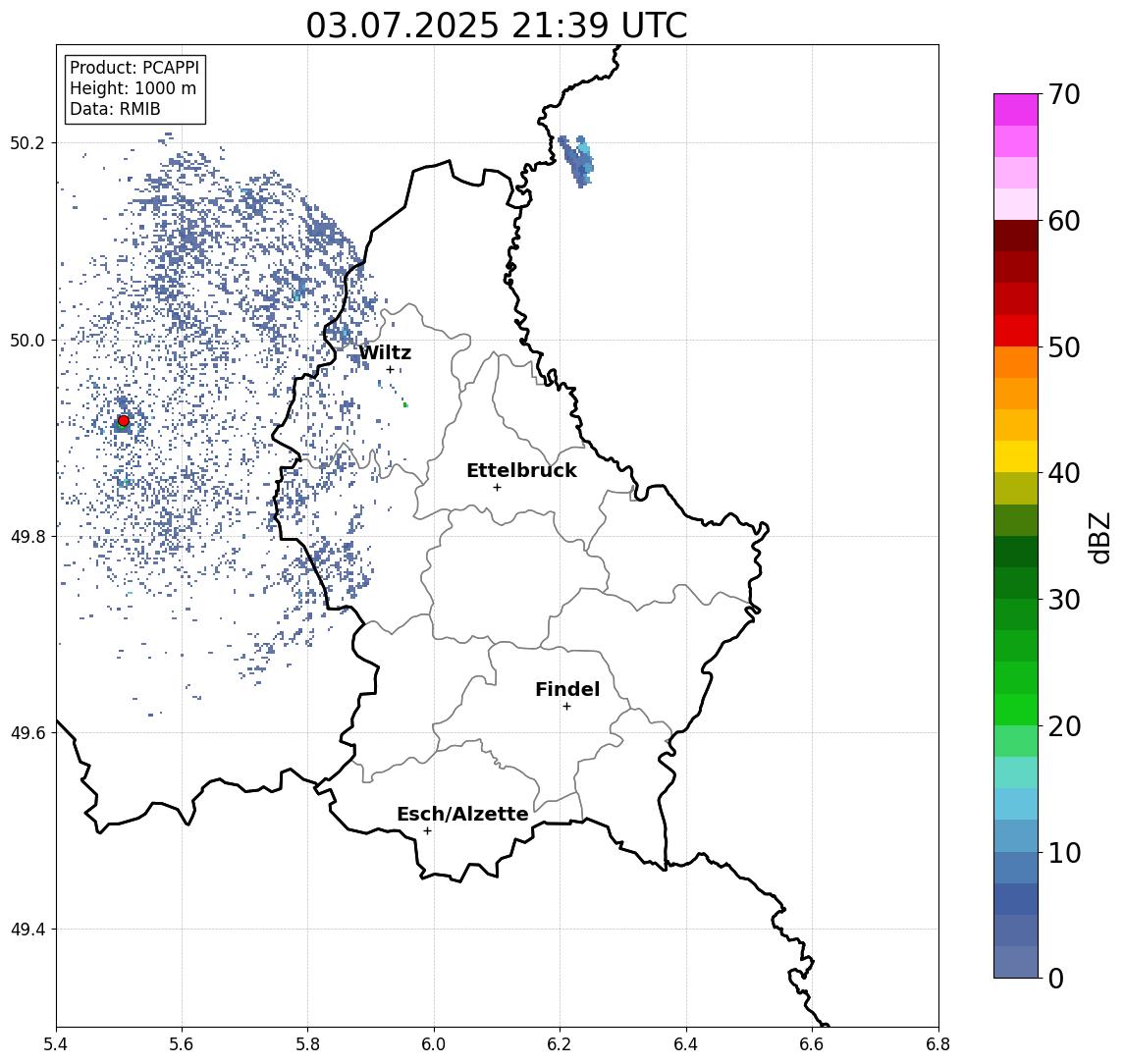Click the Height: 1000 m text
This screenshot has width=1124, height=1064.
(x=133, y=88)
